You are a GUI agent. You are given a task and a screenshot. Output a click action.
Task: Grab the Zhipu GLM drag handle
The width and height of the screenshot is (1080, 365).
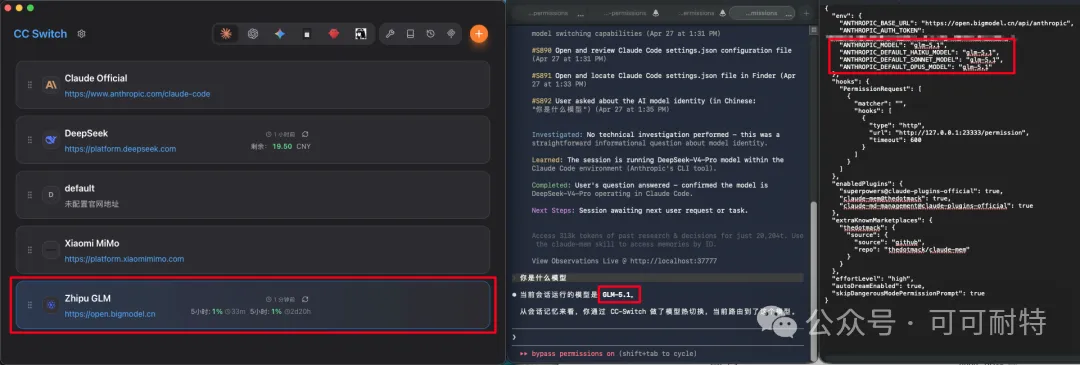point(30,304)
